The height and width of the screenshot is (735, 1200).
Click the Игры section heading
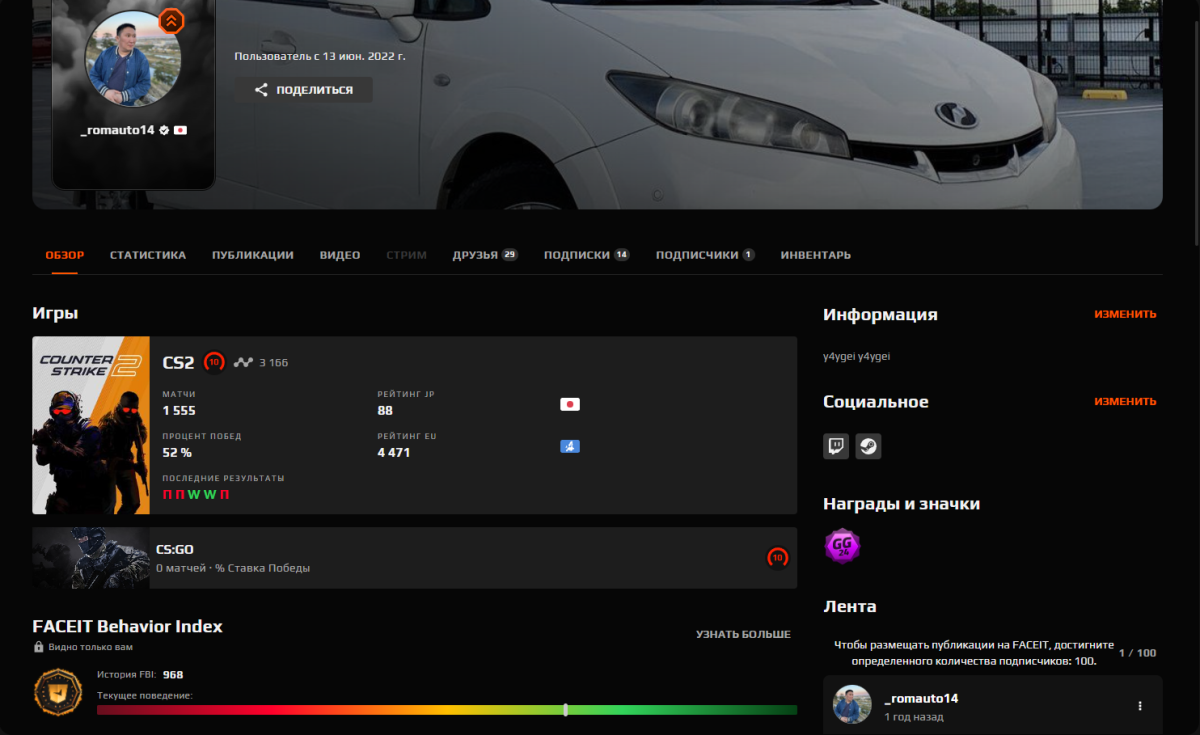pyautogui.click(x=55, y=313)
